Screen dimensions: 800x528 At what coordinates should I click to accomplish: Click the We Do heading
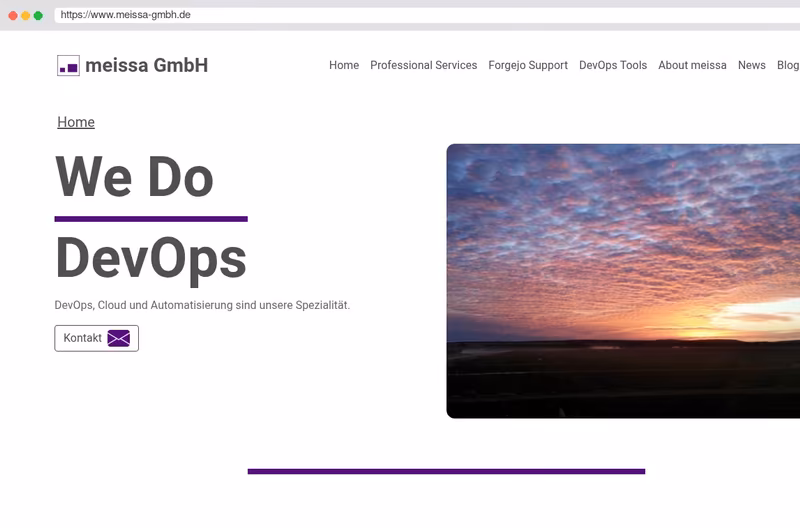coord(134,177)
